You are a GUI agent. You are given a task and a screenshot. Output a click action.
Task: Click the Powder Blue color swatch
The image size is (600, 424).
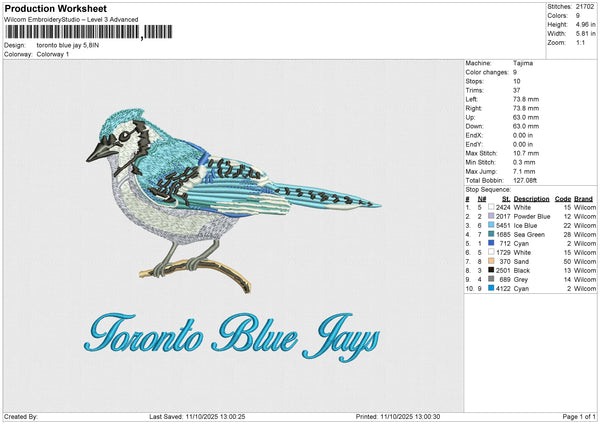click(x=491, y=216)
